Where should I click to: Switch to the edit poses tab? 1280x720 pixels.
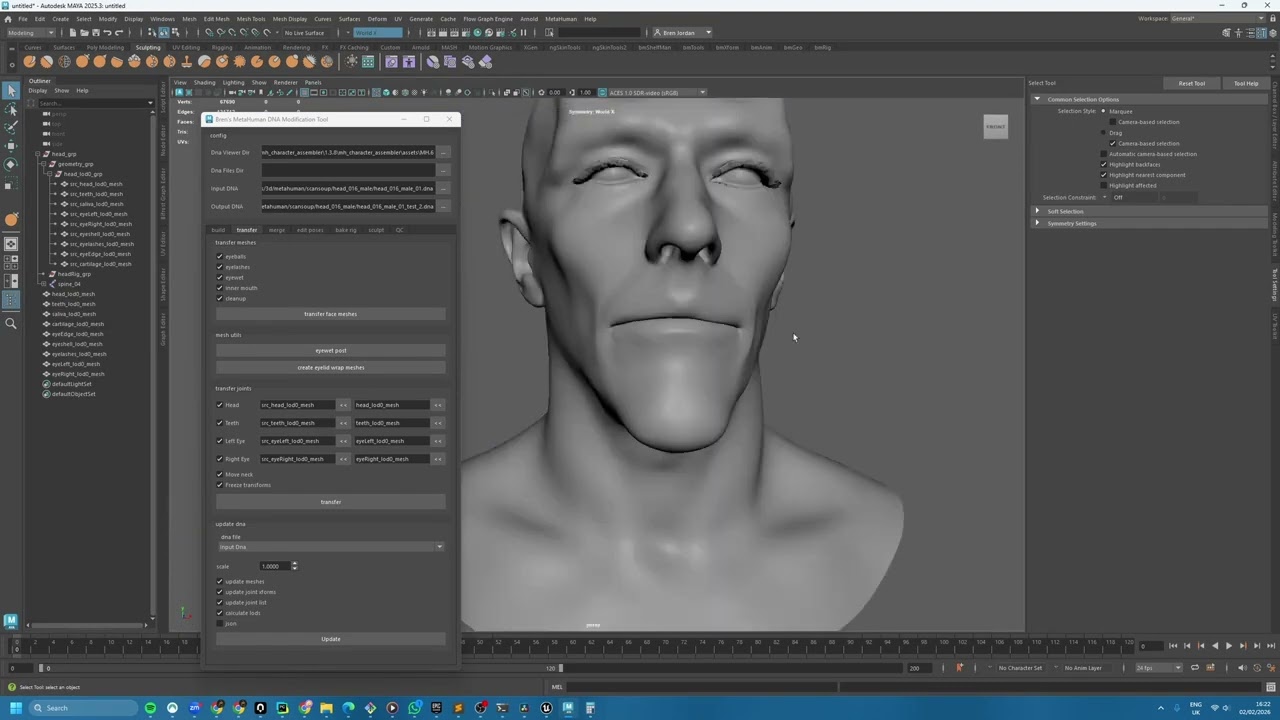pos(310,230)
